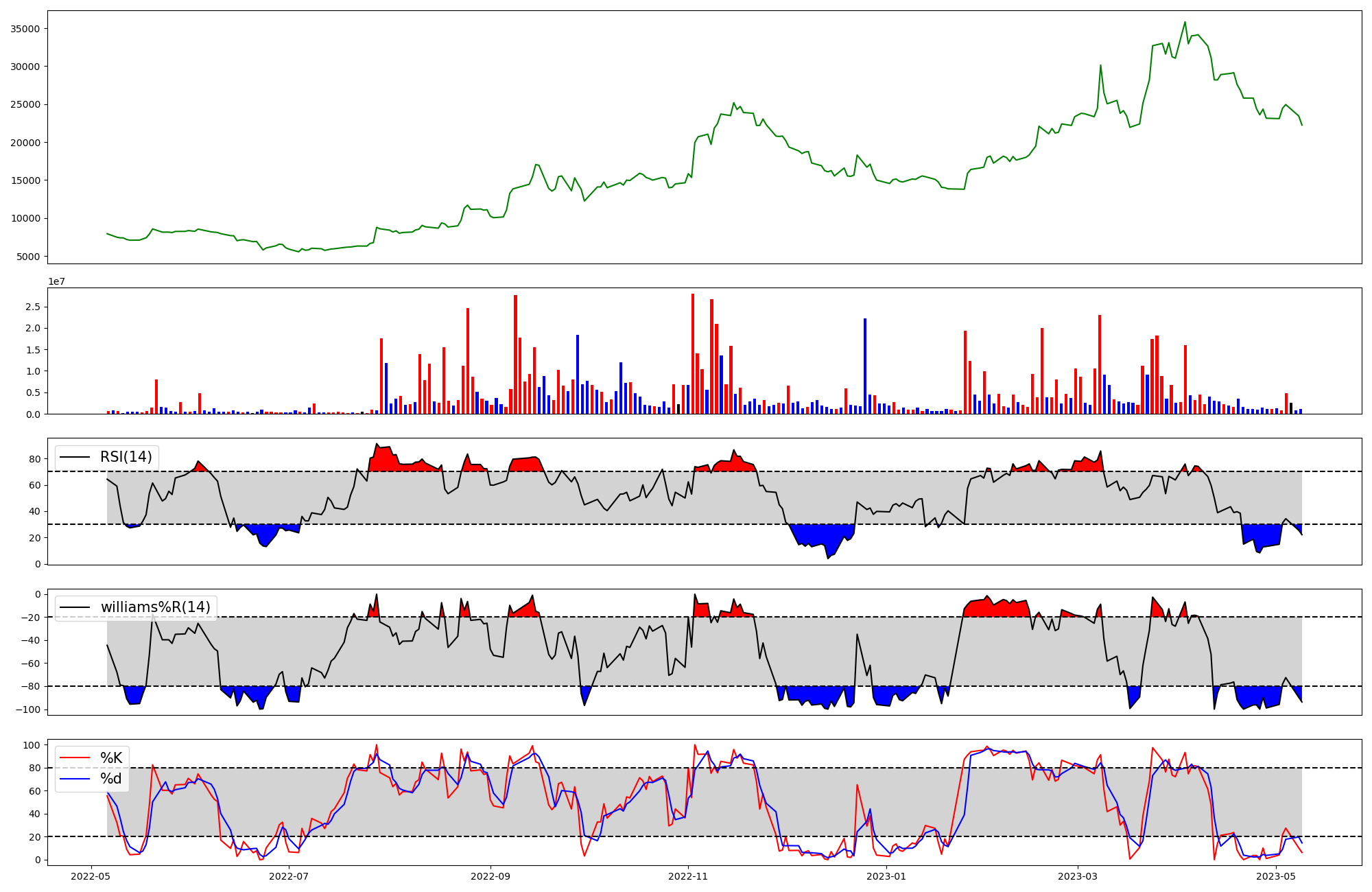Image resolution: width=1372 pixels, height=892 pixels.
Task: Click the williams%R(14) legend text
Action: click(156, 607)
